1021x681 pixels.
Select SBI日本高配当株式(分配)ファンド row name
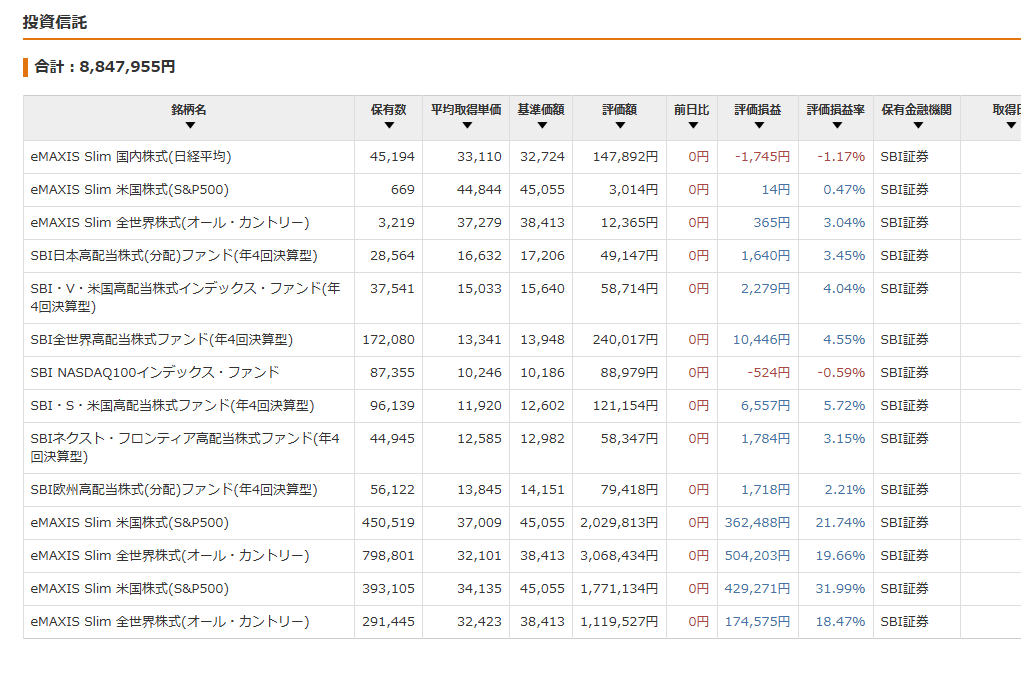[x=174, y=256]
